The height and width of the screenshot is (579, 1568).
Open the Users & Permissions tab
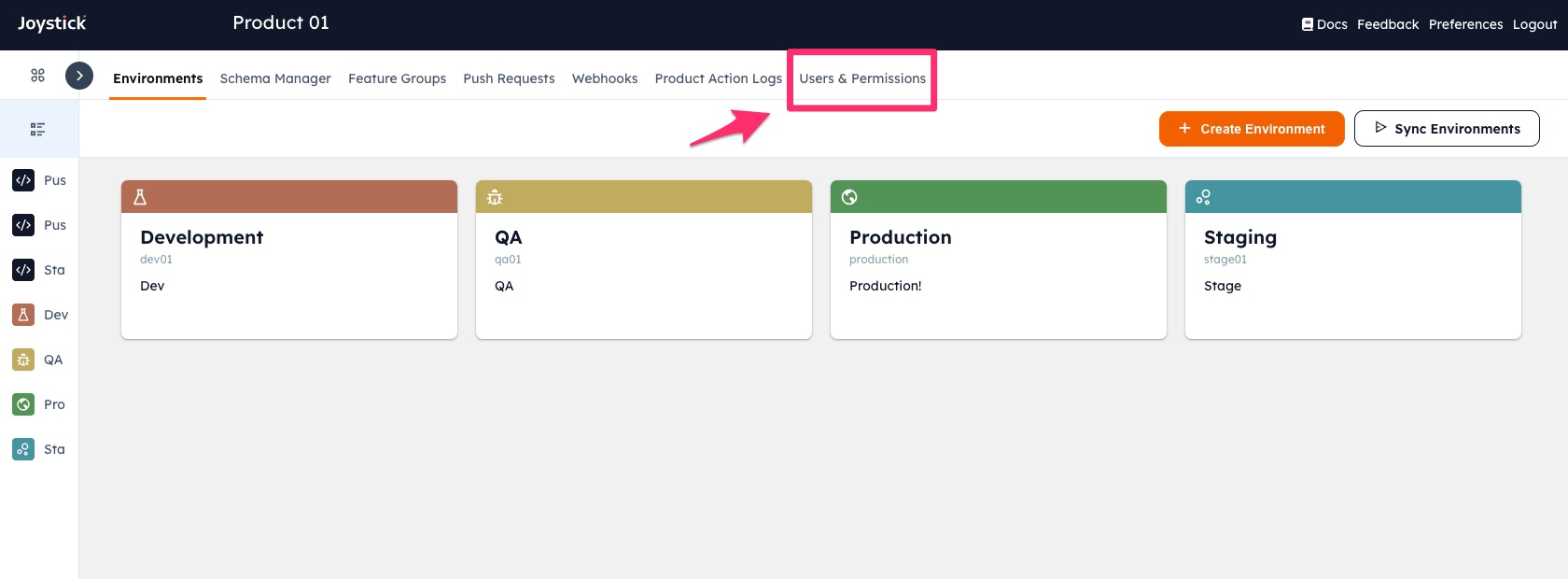pos(862,78)
